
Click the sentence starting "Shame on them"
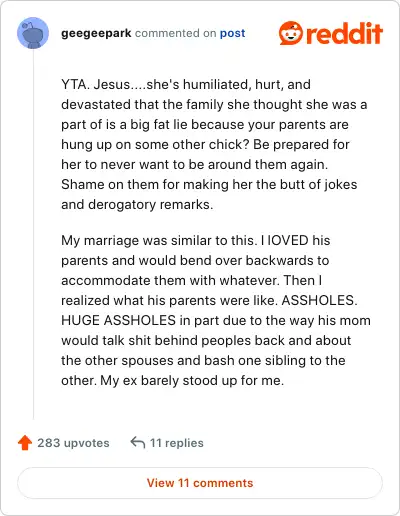209,194
